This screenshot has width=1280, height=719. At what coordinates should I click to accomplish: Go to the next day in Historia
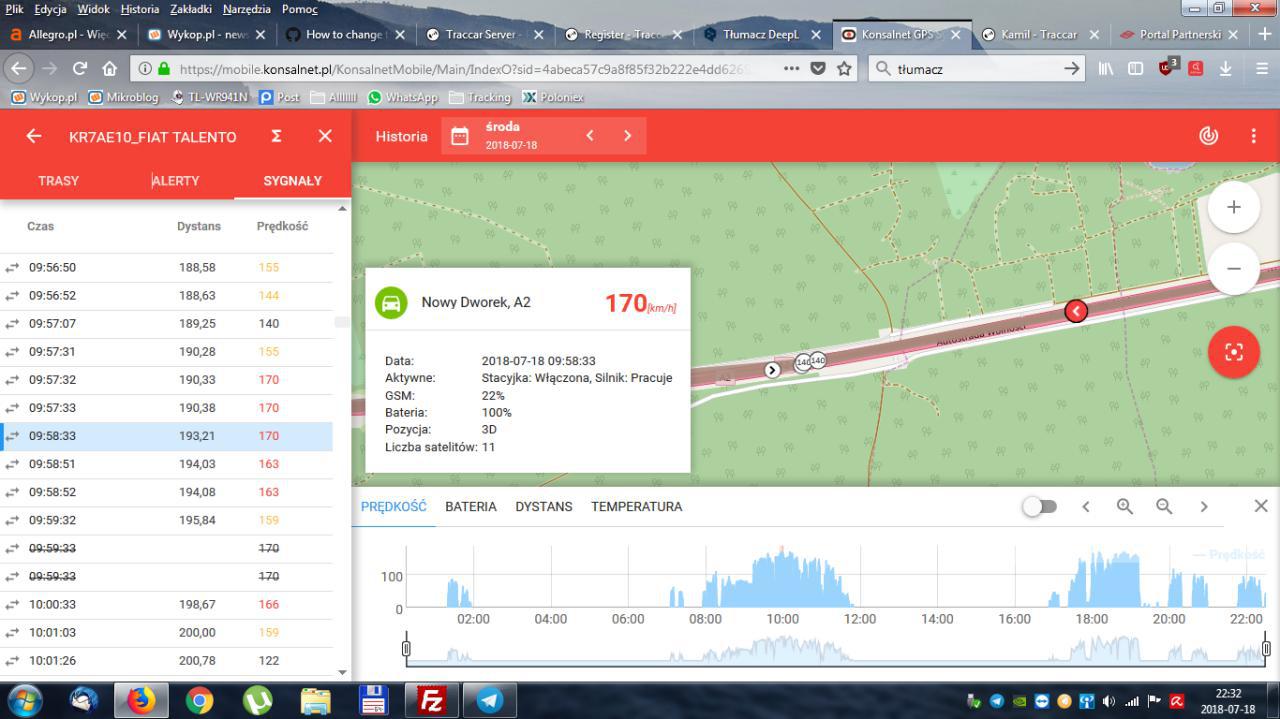[x=628, y=136]
